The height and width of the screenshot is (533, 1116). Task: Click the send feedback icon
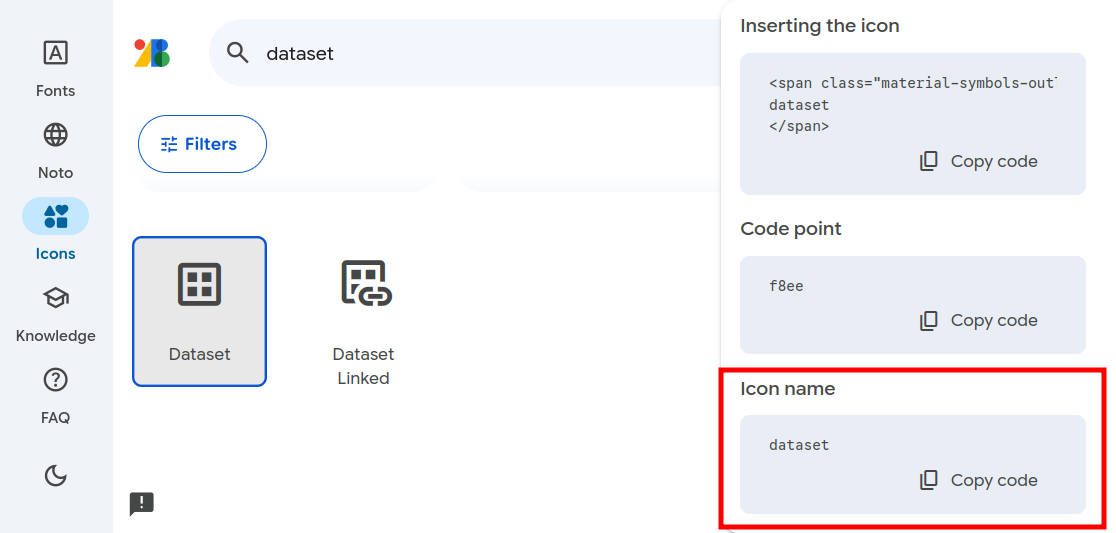point(142,504)
